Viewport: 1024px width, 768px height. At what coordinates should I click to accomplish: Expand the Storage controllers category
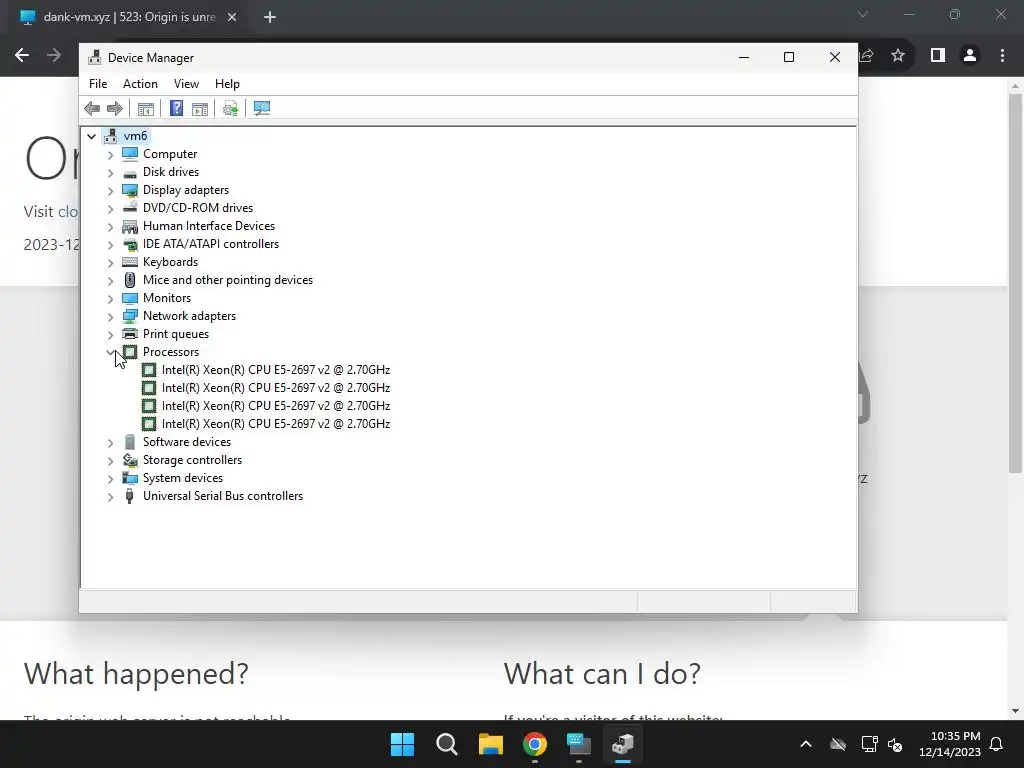[110, 460]
